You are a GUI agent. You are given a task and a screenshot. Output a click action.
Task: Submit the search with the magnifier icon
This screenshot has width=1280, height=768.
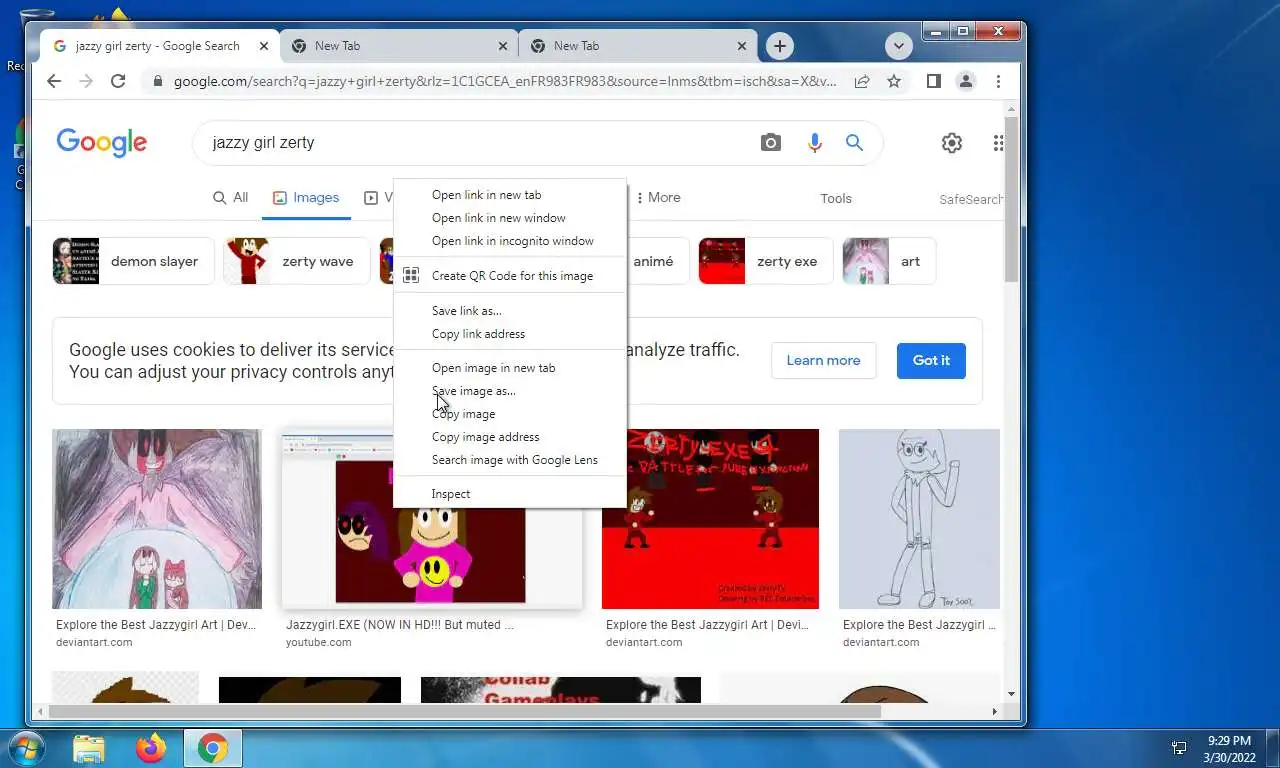(x=854, y=143)
